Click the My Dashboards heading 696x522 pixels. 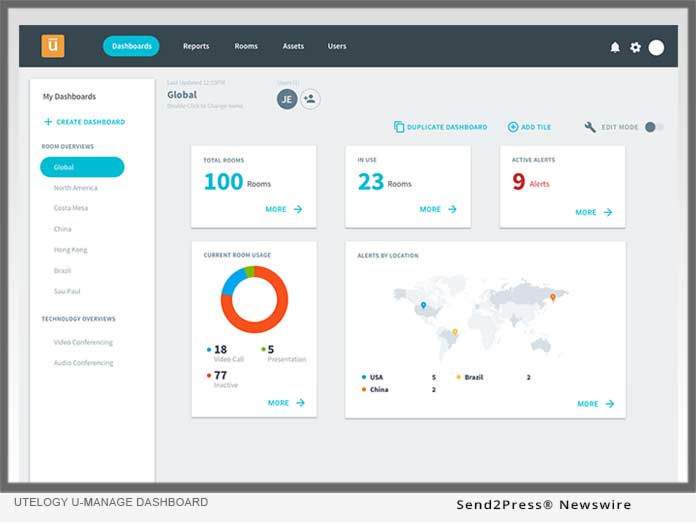69,96
